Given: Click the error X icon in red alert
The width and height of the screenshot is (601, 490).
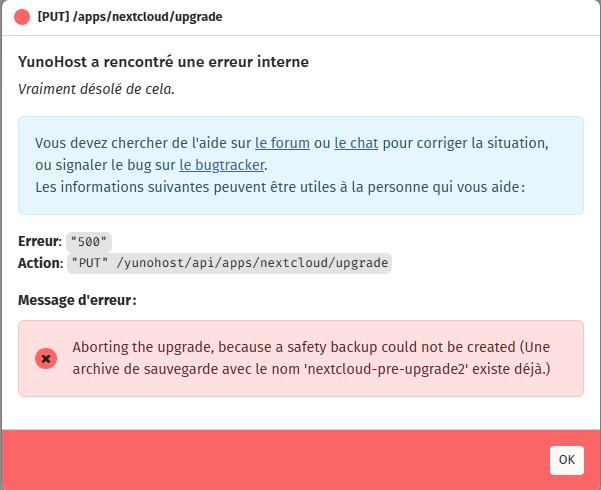Looking at the screenshot, I should click(46, 358).
